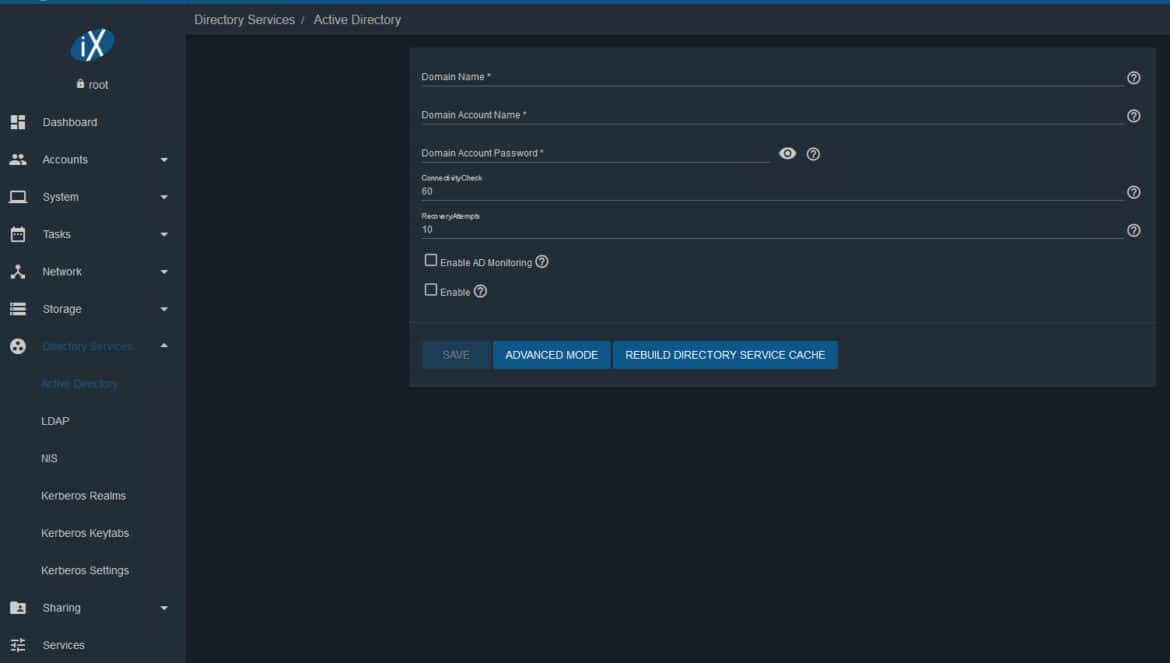Go to NIS settings
1170x663 pixels.
click(x=49, y=459)
